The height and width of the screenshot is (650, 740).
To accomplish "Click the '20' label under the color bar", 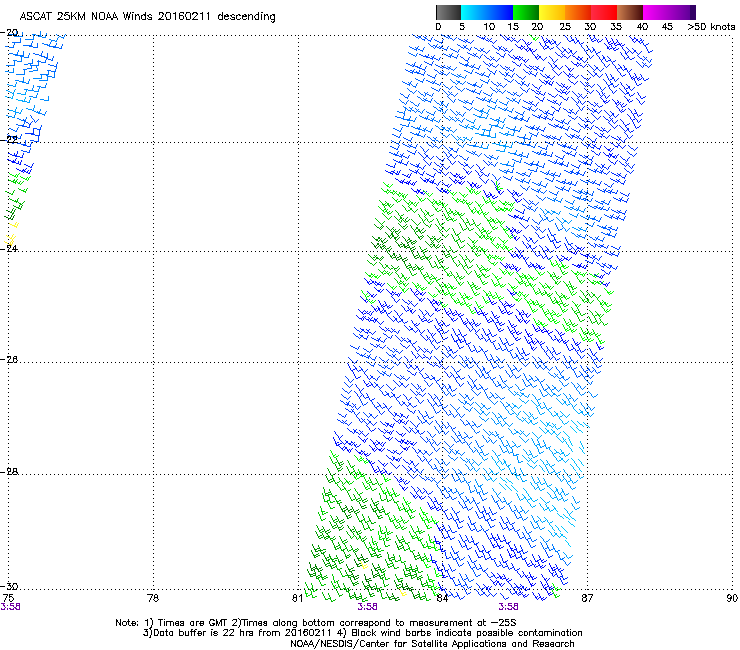I will (538, 27).
